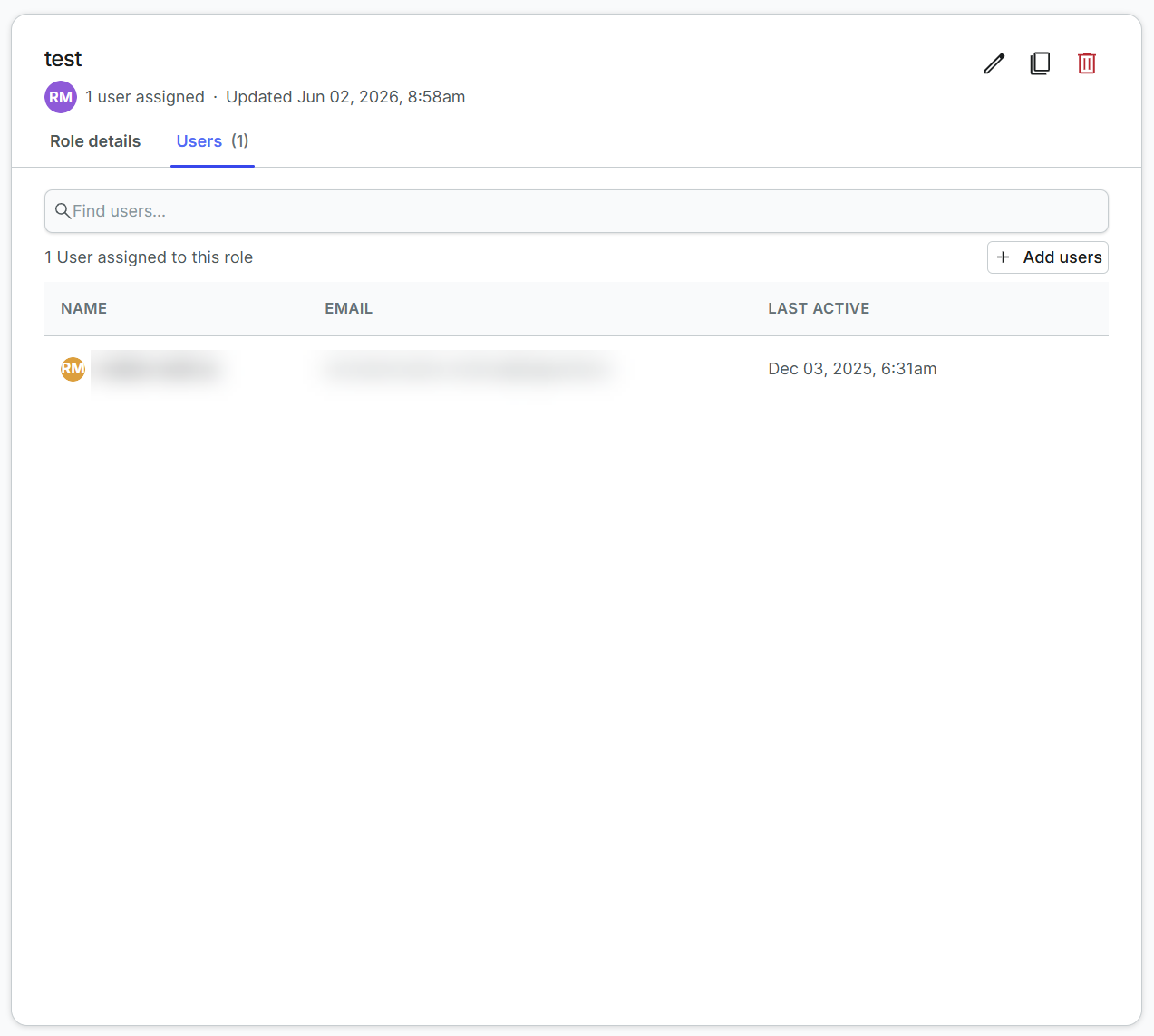The image size is (1154, 1036).
Task: Click the NAME column header
Action: [x=84, y=308]
